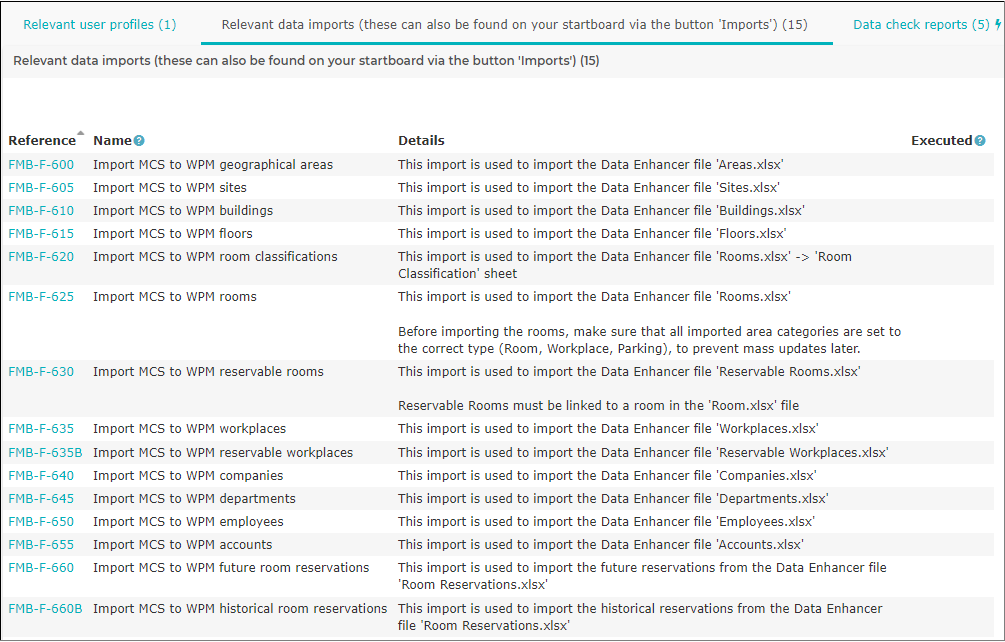
Task: Open the FMB-F-640 companies import
Action: (41, 476)
